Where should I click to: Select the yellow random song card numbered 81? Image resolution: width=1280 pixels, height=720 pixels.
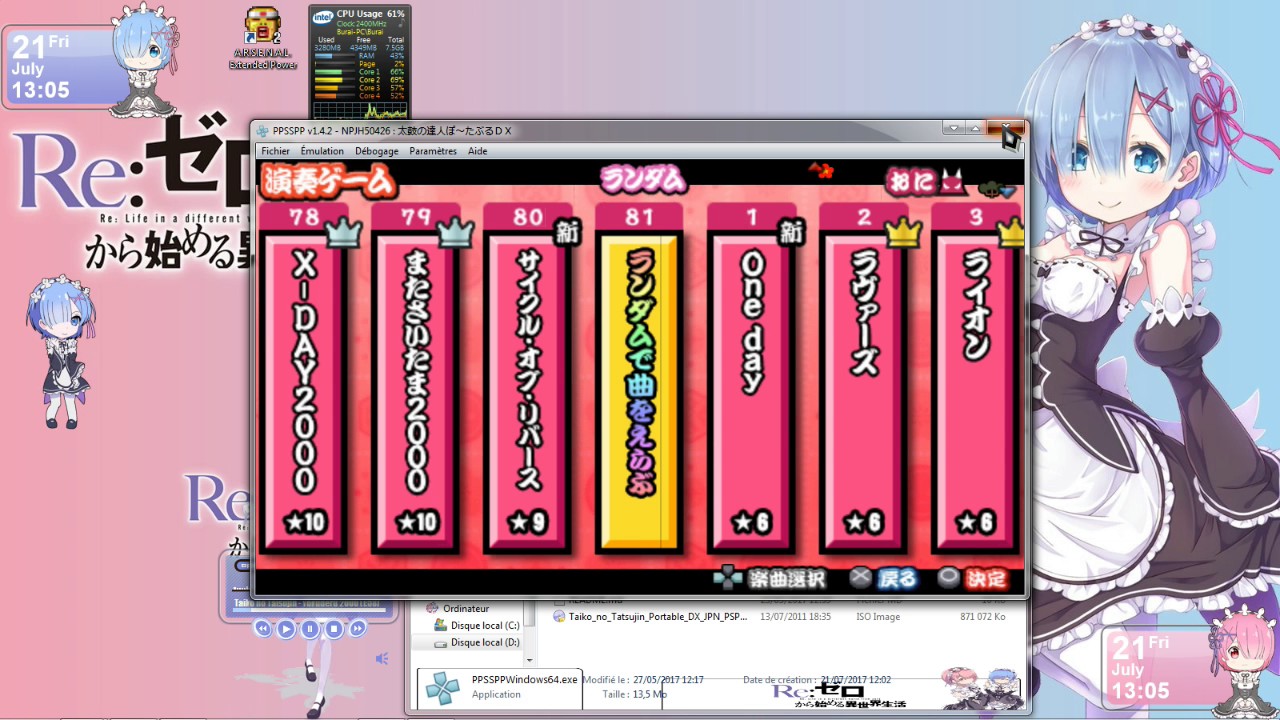640,380
